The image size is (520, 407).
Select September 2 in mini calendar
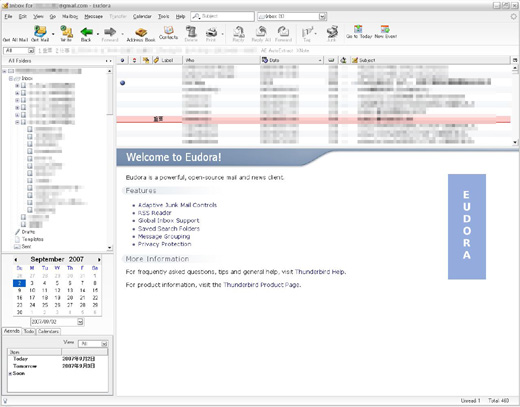[x=19, y=283]
